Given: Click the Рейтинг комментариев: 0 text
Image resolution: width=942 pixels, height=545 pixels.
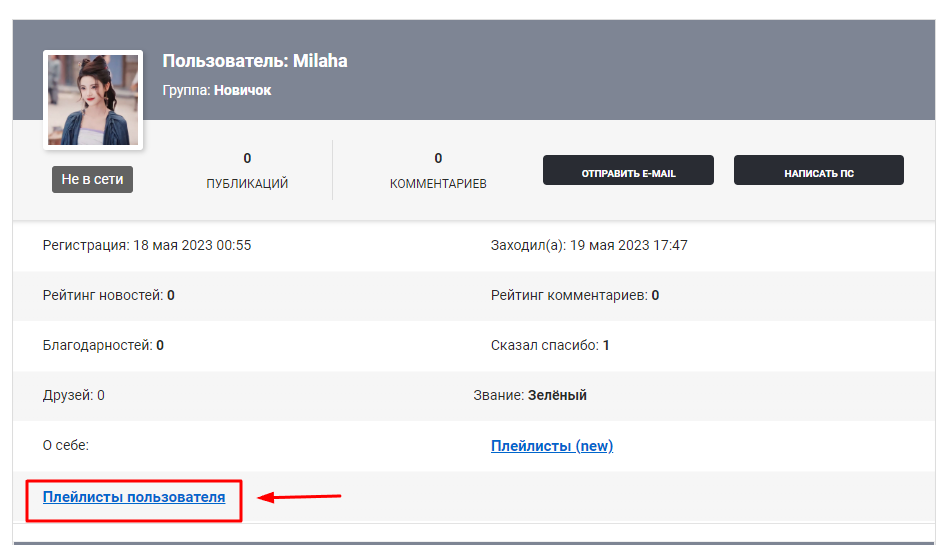Looking at the screenshot, I should tap(575, 295).
